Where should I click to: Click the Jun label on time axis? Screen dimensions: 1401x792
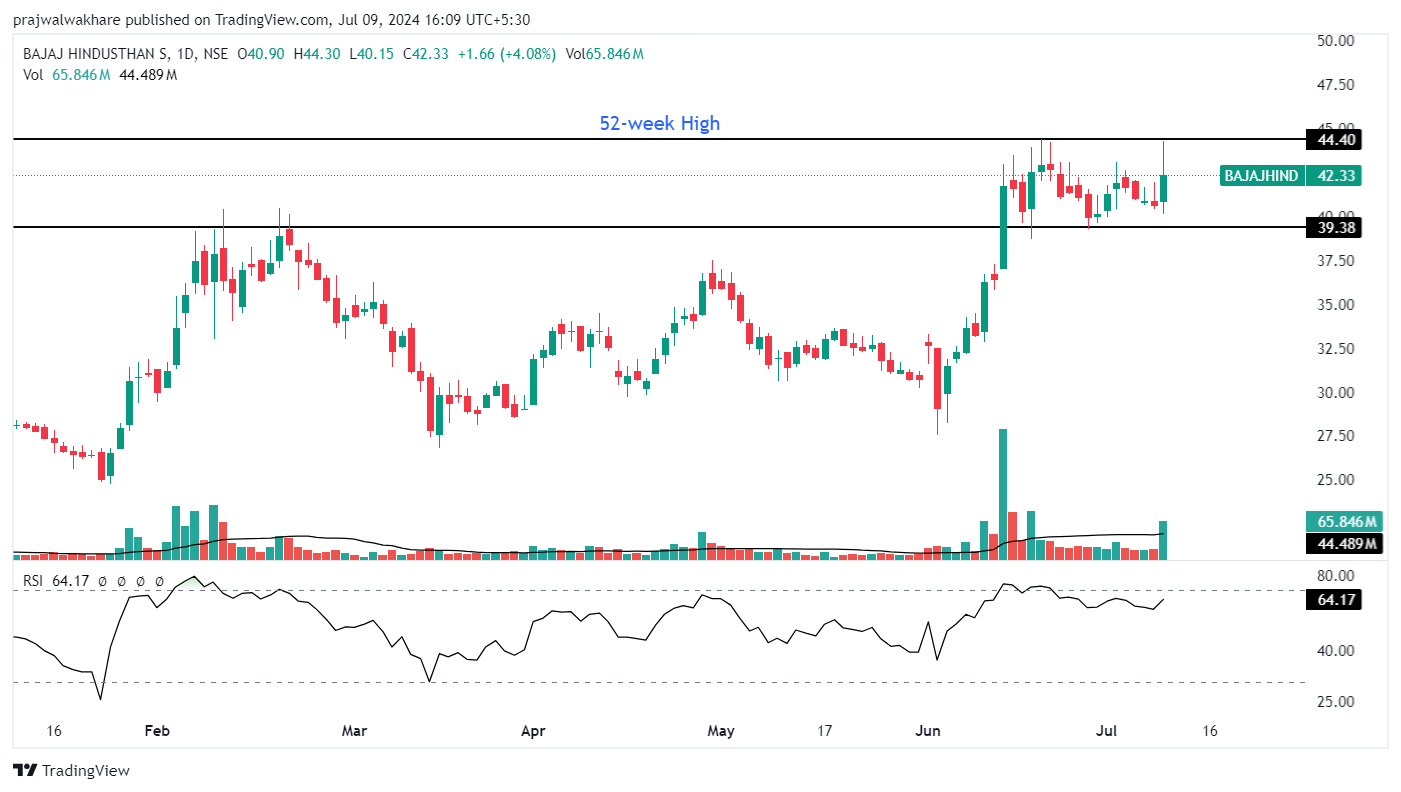click(928, 731)
